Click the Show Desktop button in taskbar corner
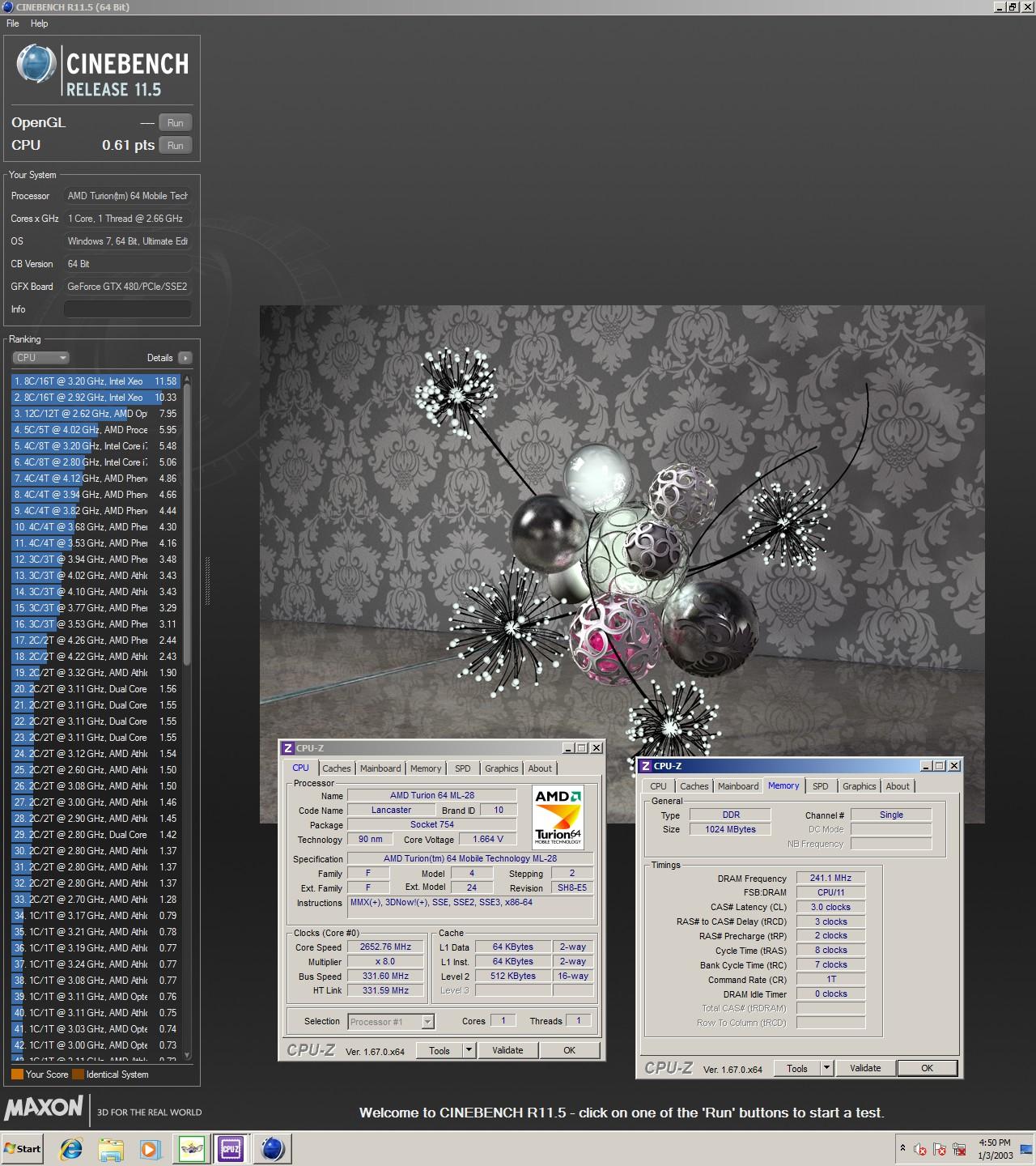 point(1028,1148)
